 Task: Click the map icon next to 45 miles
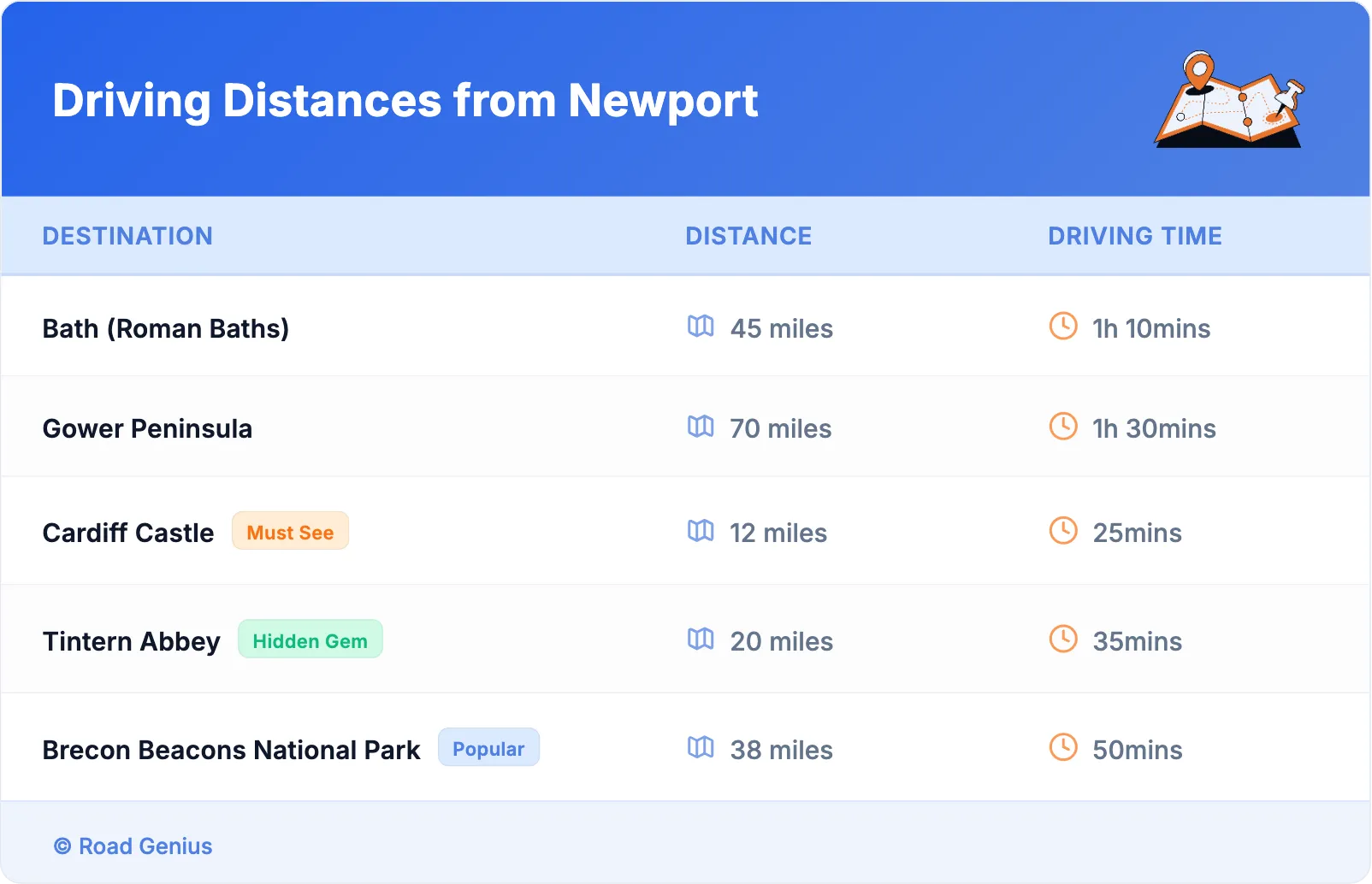pos(701,327)
